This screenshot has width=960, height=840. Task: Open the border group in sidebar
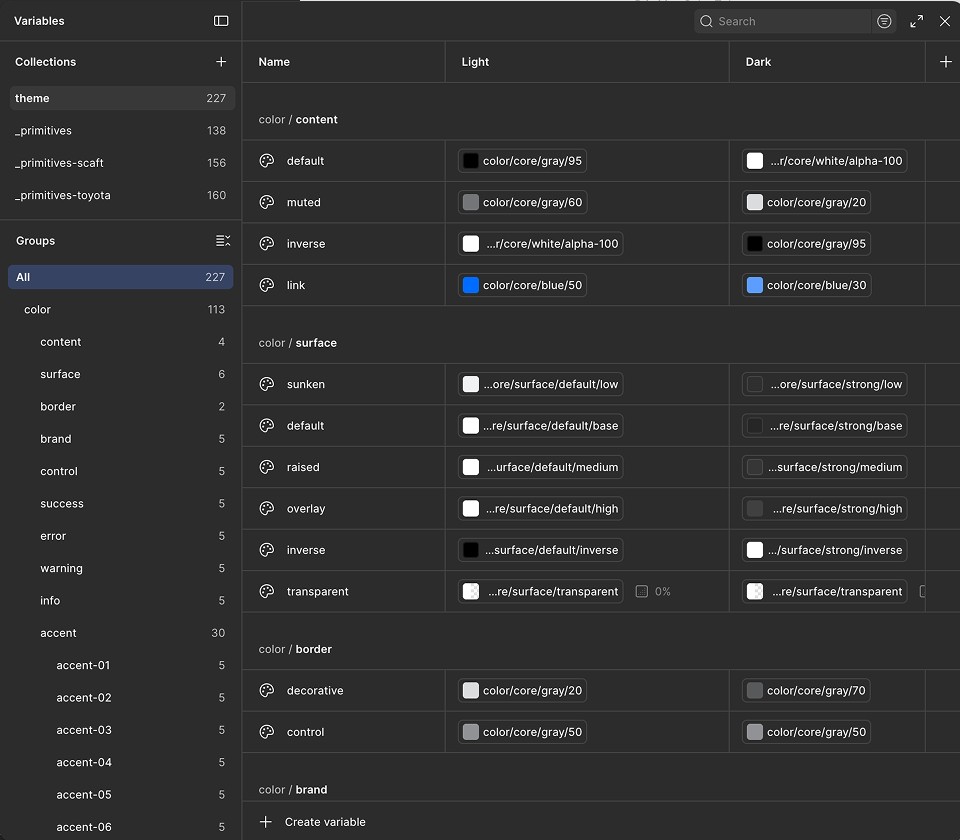121,407
